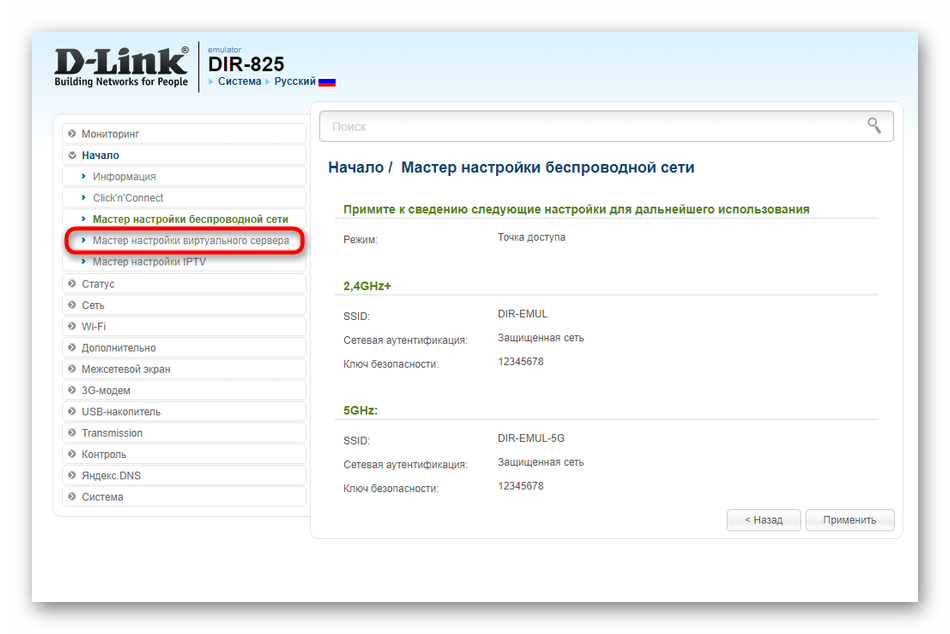The image size is (950, 634).
Task: Select Мастер настройки виртуального сервера
Action: click(191, 241)
